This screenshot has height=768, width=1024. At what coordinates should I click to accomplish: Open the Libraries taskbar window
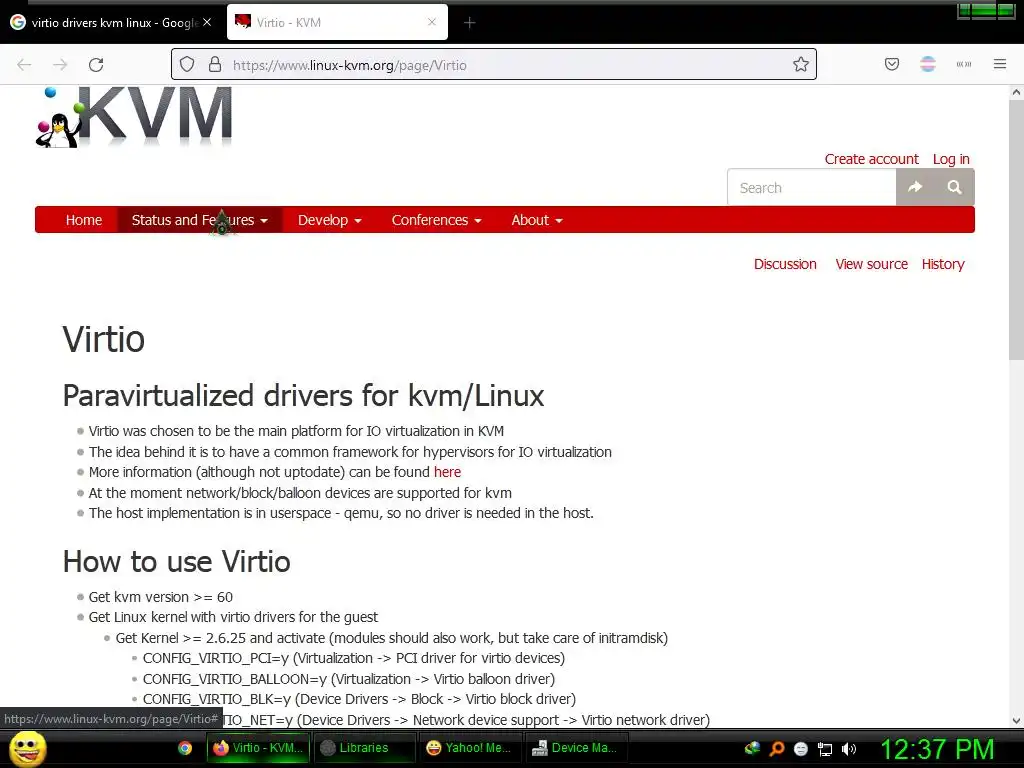(364, 748)
